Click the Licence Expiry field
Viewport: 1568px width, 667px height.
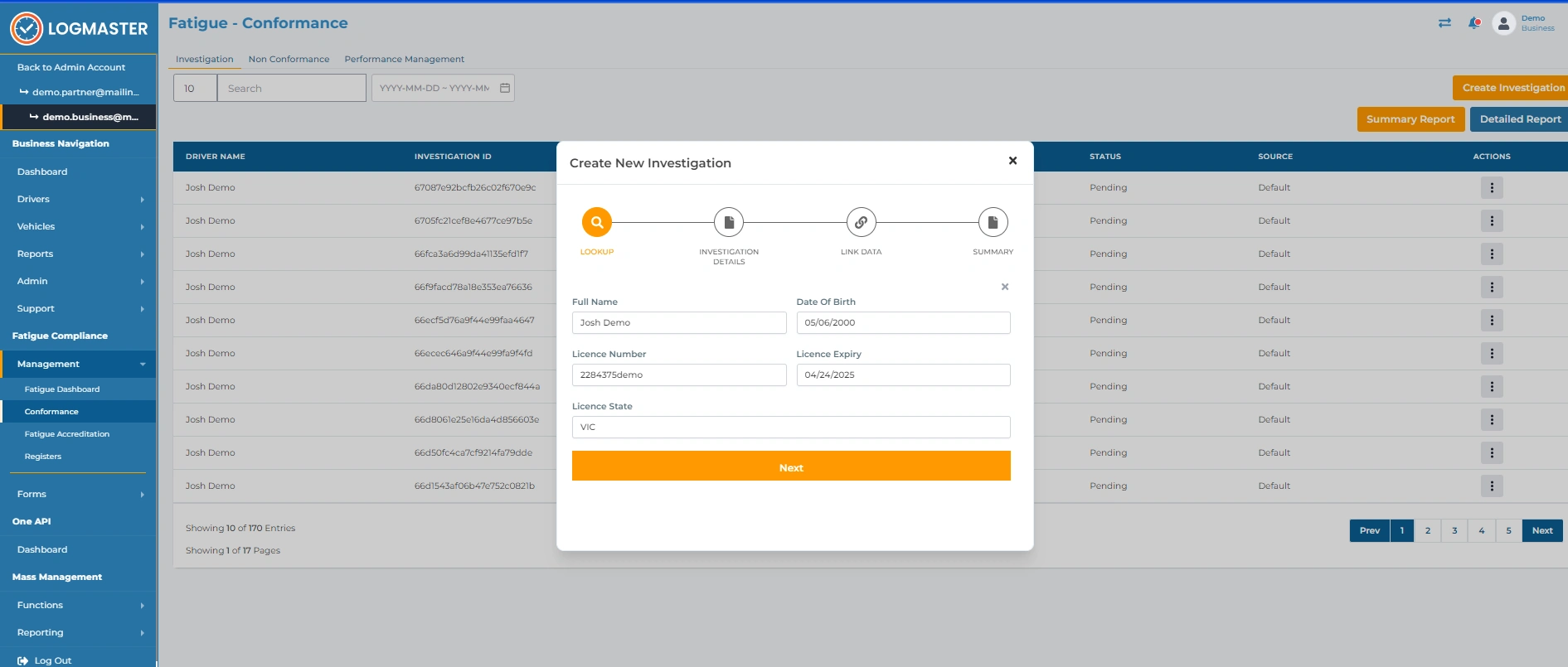pyautogui.click(x=903, y=375)
